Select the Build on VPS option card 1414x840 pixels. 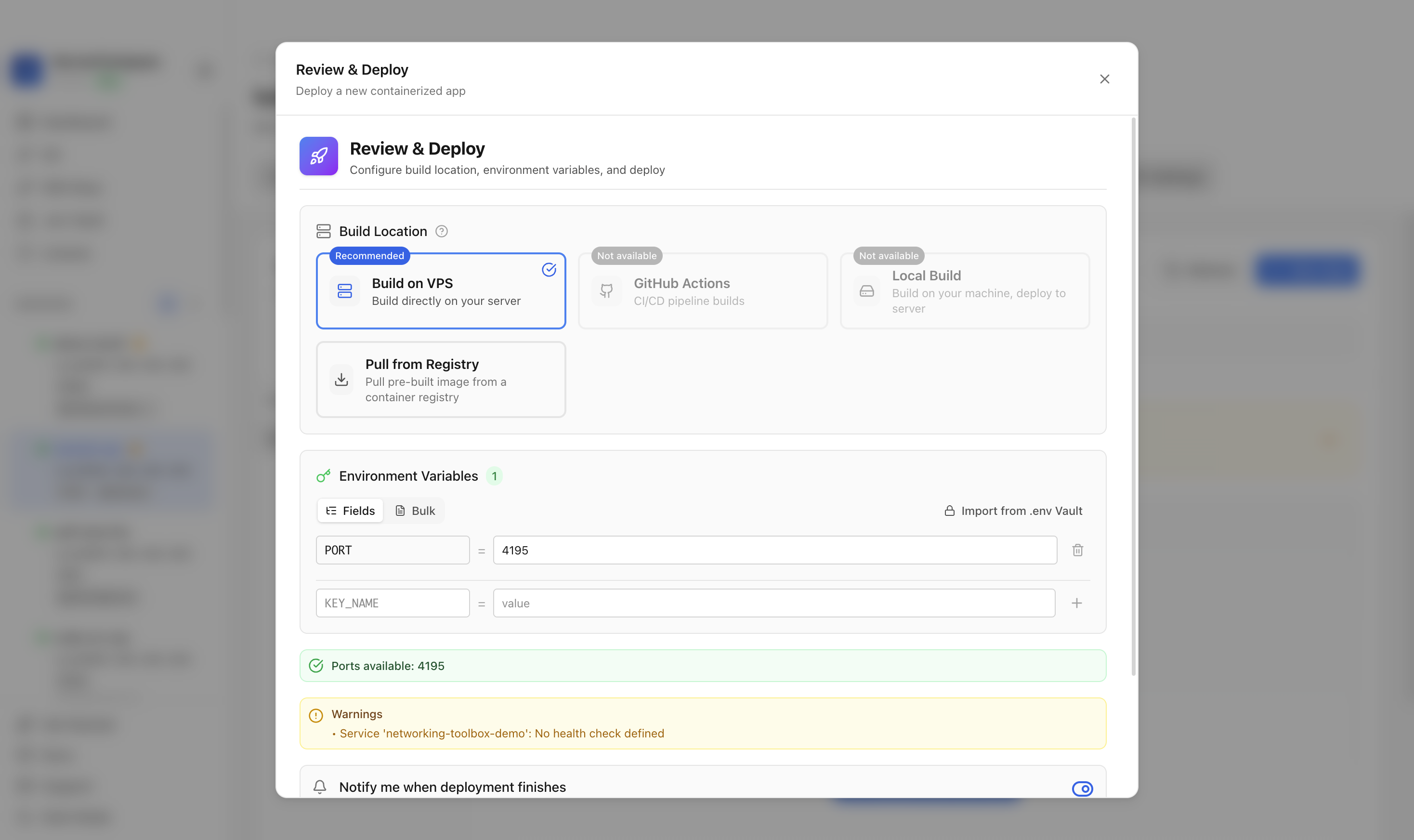coord(441,291)
